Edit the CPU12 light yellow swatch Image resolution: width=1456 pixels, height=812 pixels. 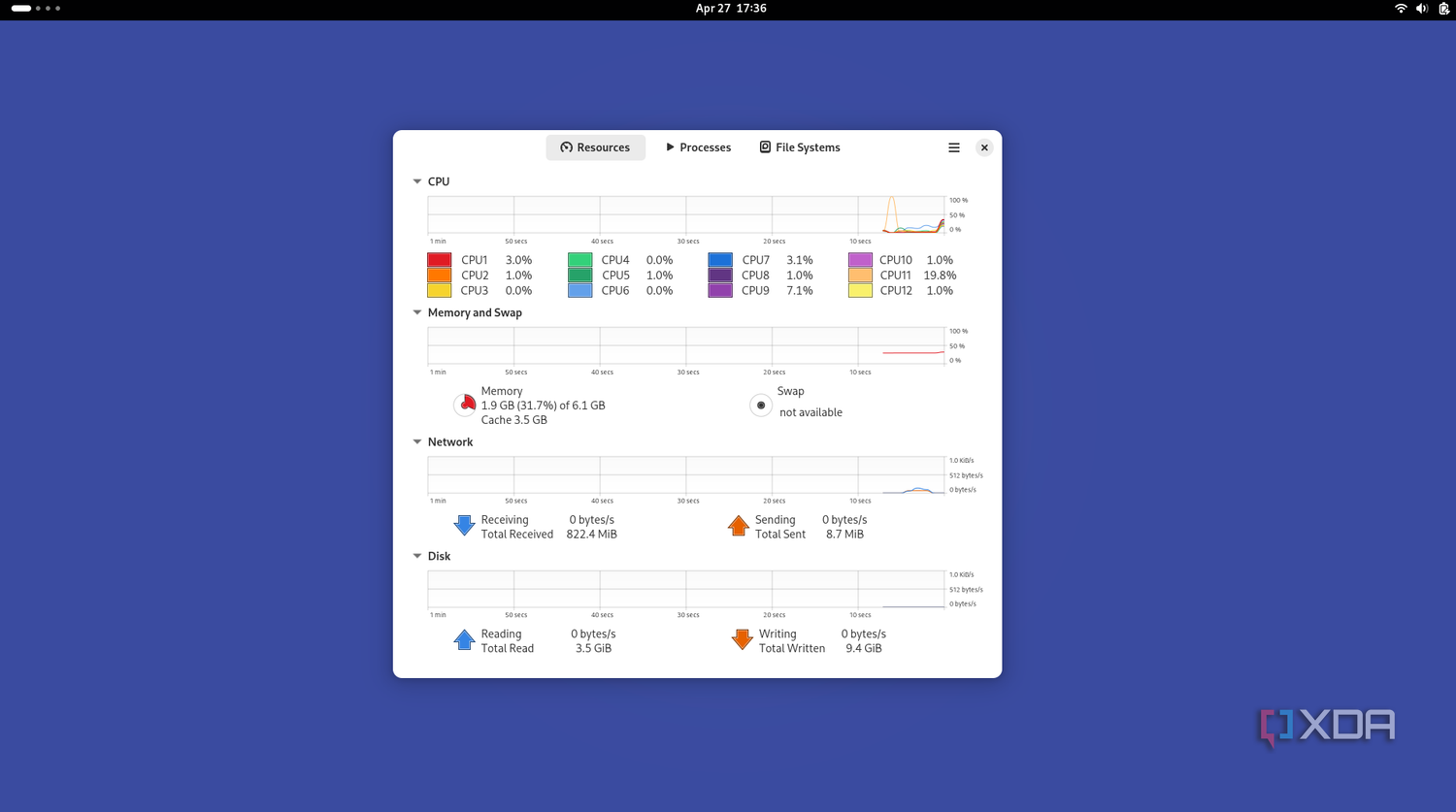(x=860, y=290)
